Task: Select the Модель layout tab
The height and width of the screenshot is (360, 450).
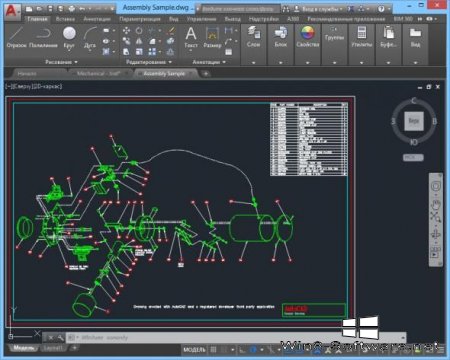Action: 24,348
